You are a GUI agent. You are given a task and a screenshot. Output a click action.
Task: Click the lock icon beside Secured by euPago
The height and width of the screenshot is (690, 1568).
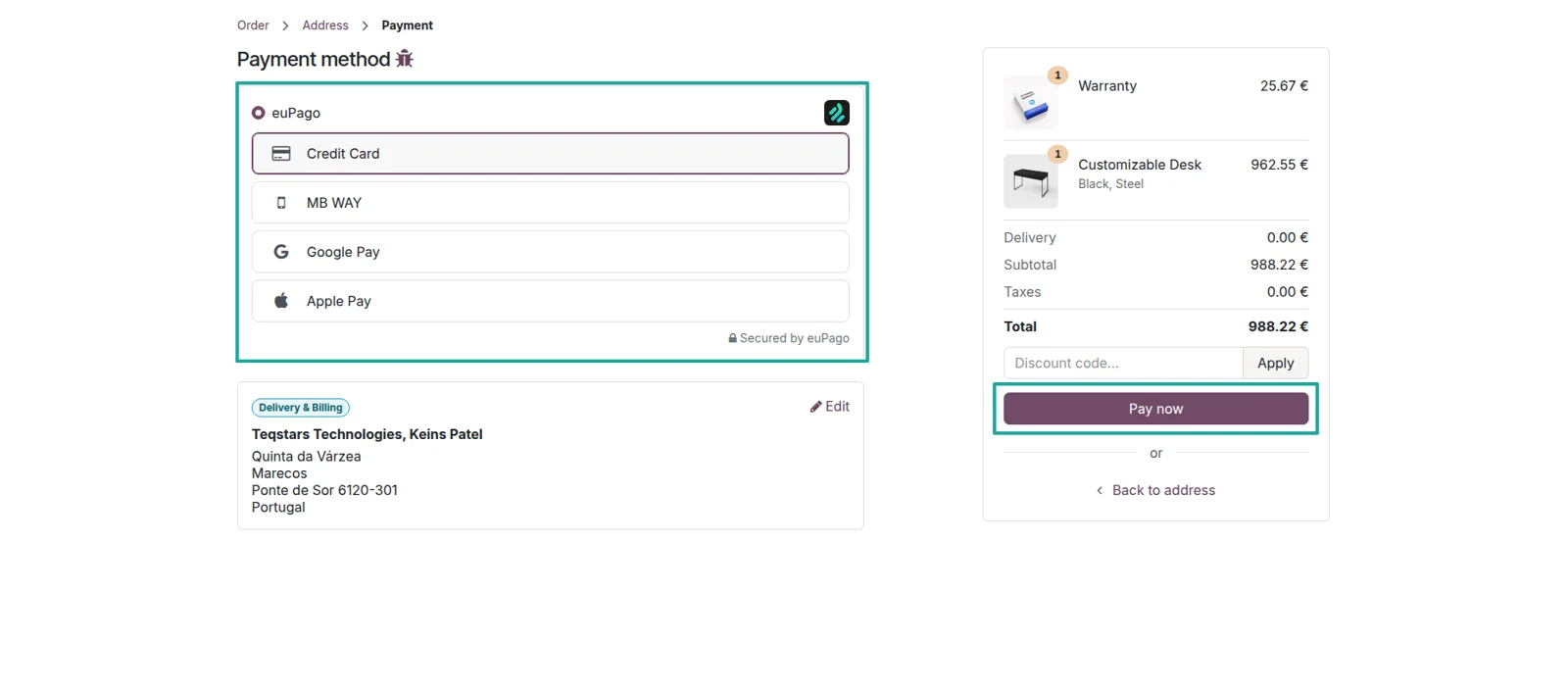(732, 338)
